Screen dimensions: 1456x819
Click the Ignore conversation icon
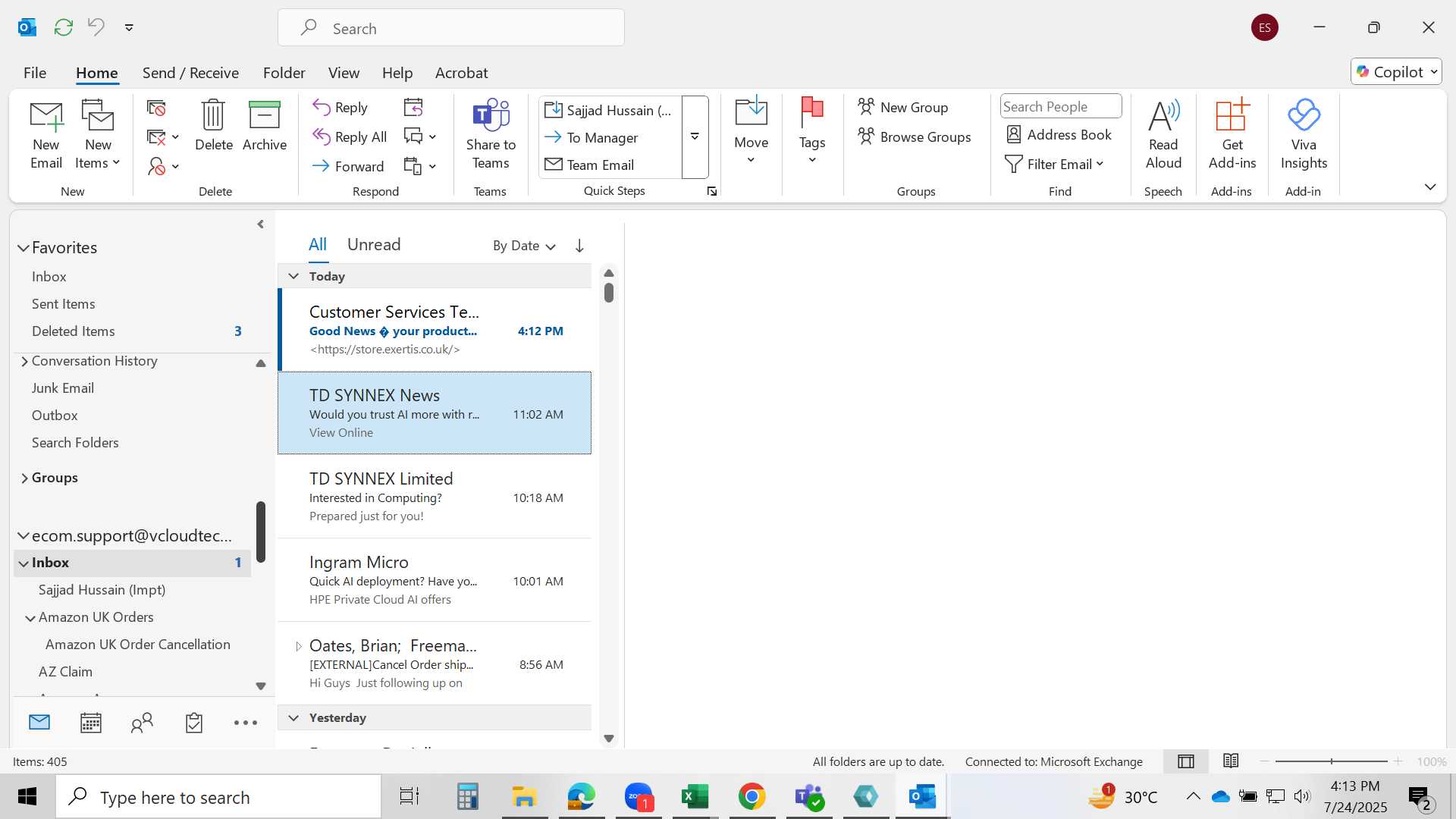(156, 108)
